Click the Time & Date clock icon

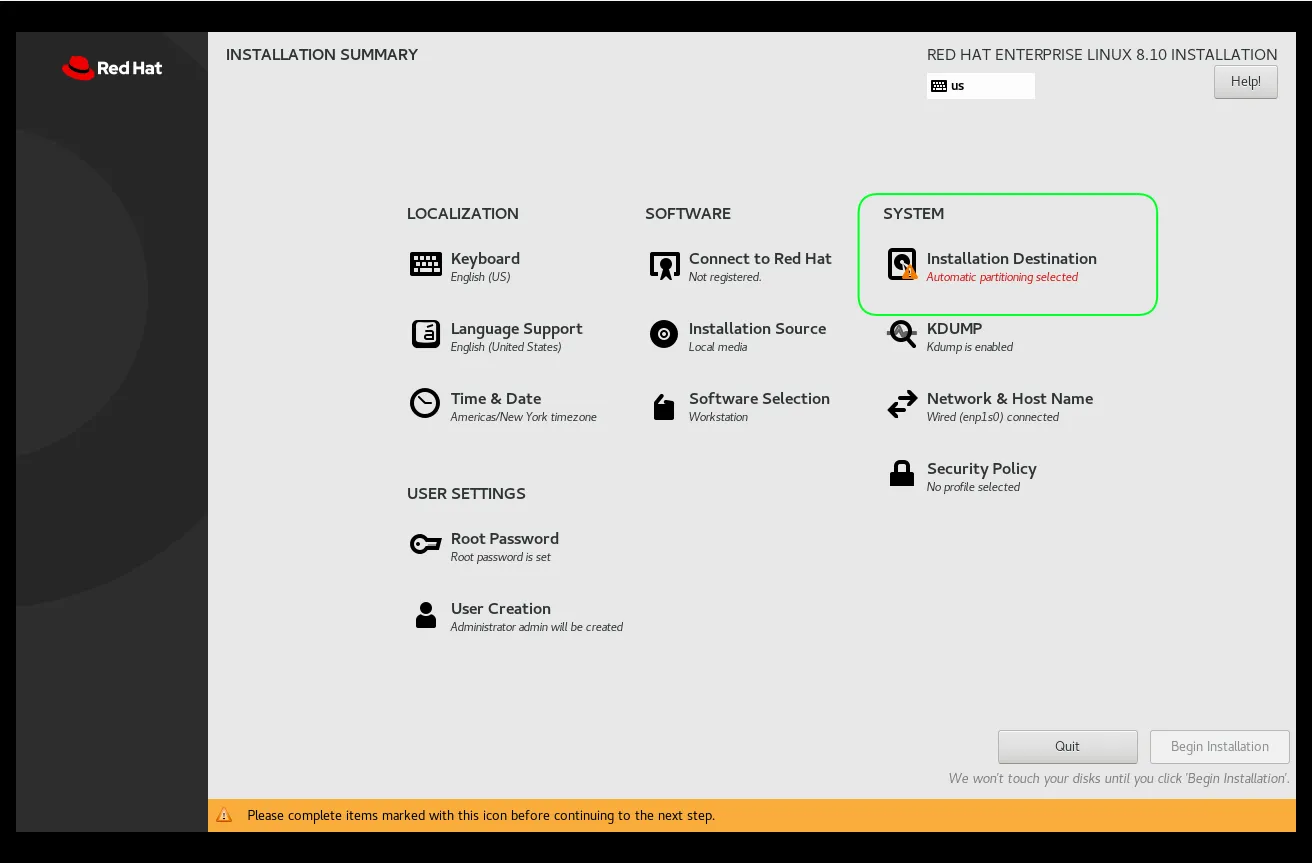425,403
